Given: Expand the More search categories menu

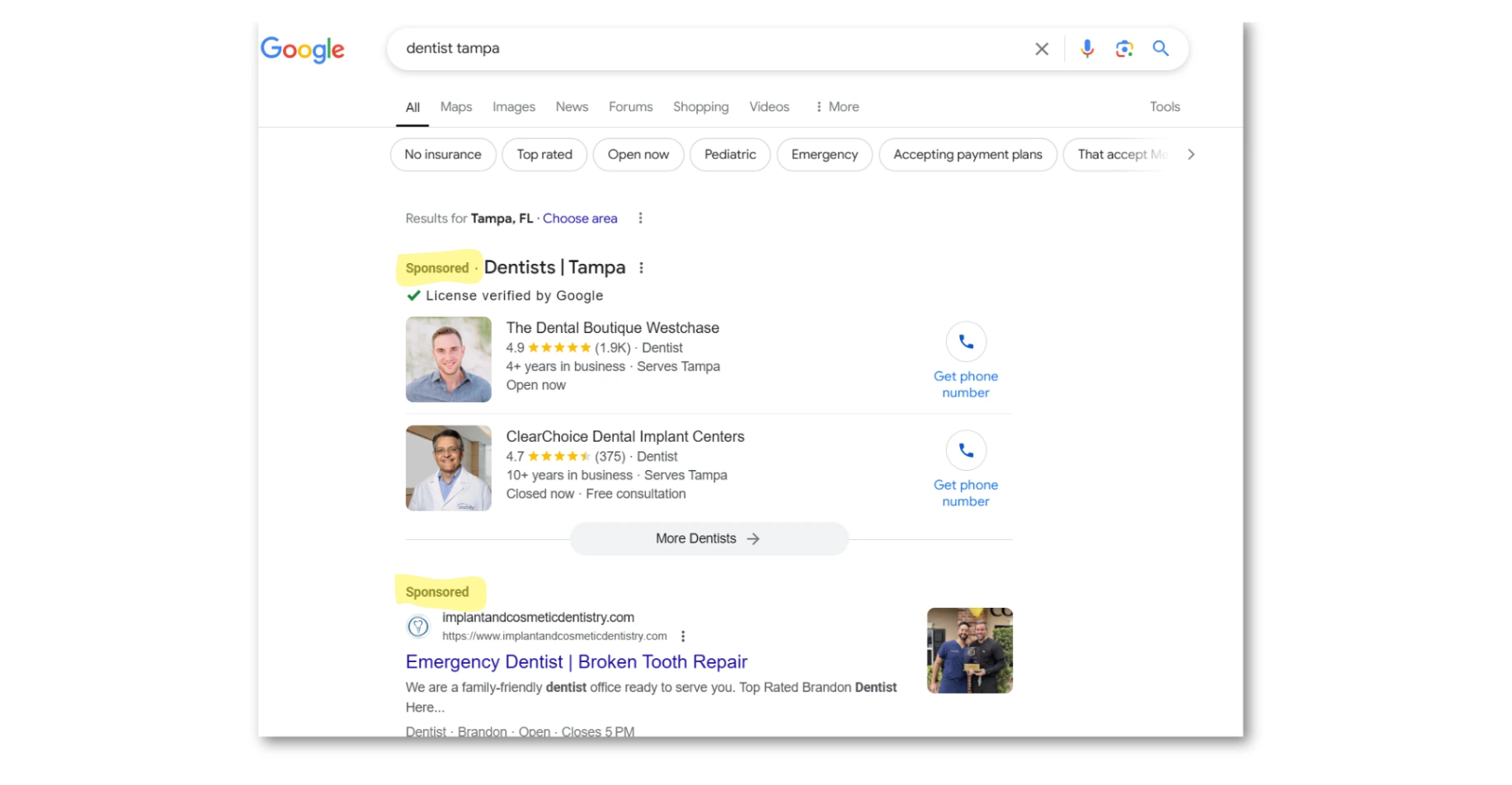Looking at the screenshot, I should (837, 107).
